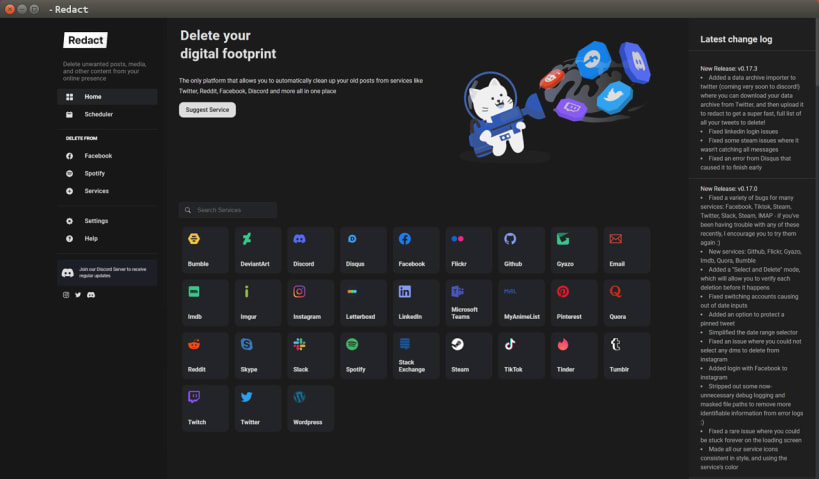819x479 pixels.
Task: Choose the LinkedIn service tile
Action: pyautogui.click(x=416, y=303)
